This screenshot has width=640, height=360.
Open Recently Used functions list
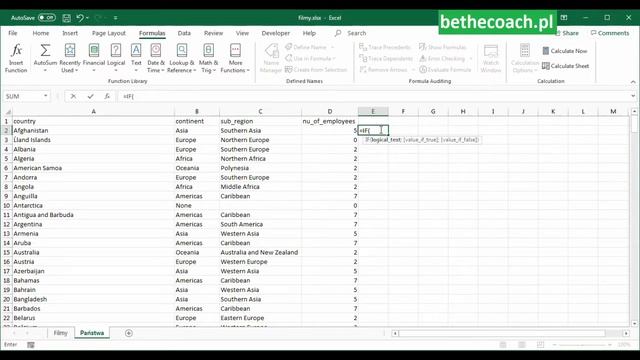70,58
